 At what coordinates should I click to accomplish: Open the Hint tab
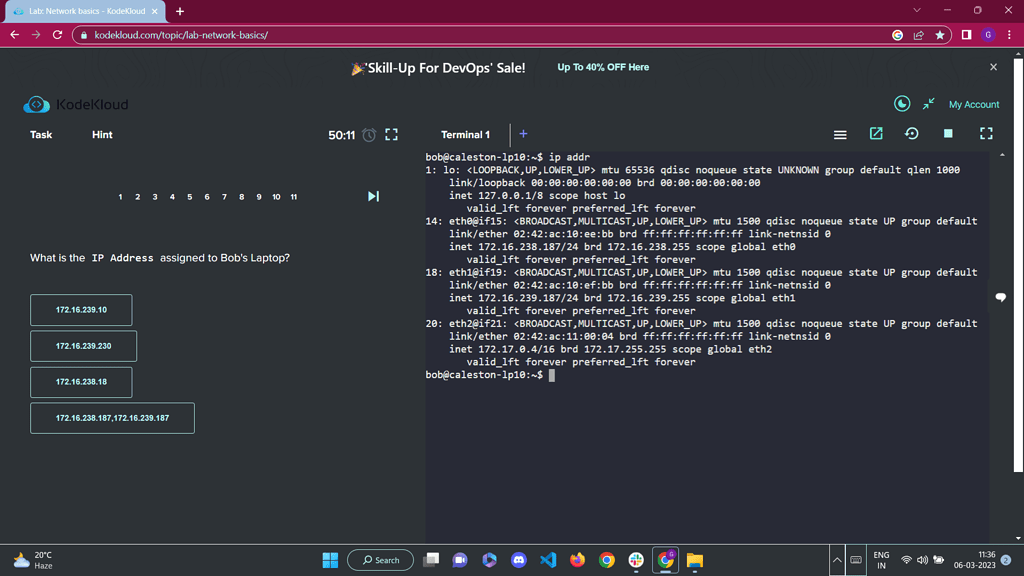[102, 135]
